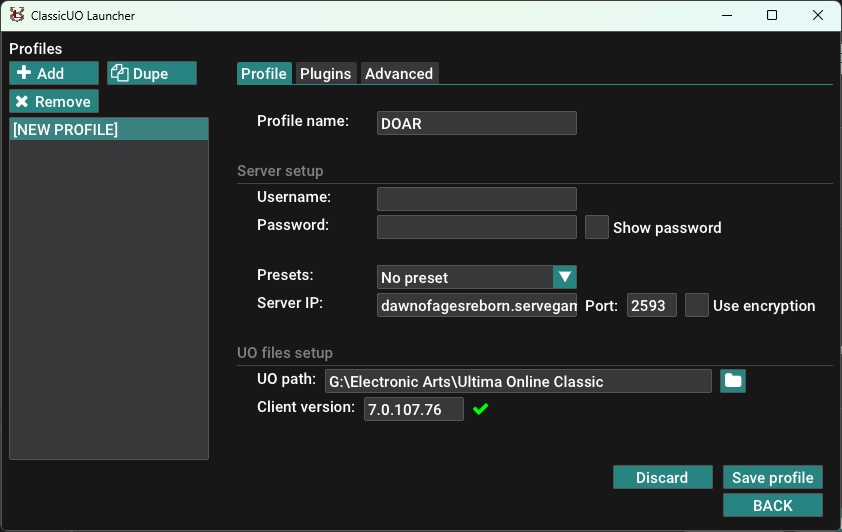Duplicate the selected profile with Dupe
Viewport: 842px width, 532px height.
tap(152, 73)
